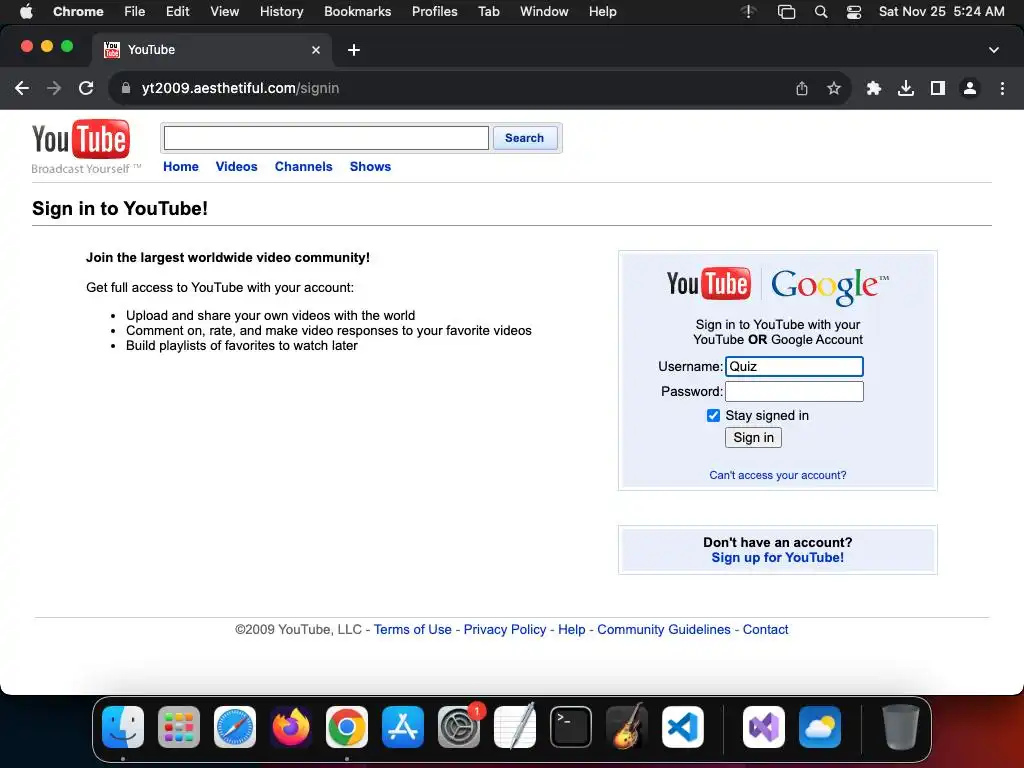Click Sign up for YouTube link
The image size is (1024, 768).
(x=778, y=558)
